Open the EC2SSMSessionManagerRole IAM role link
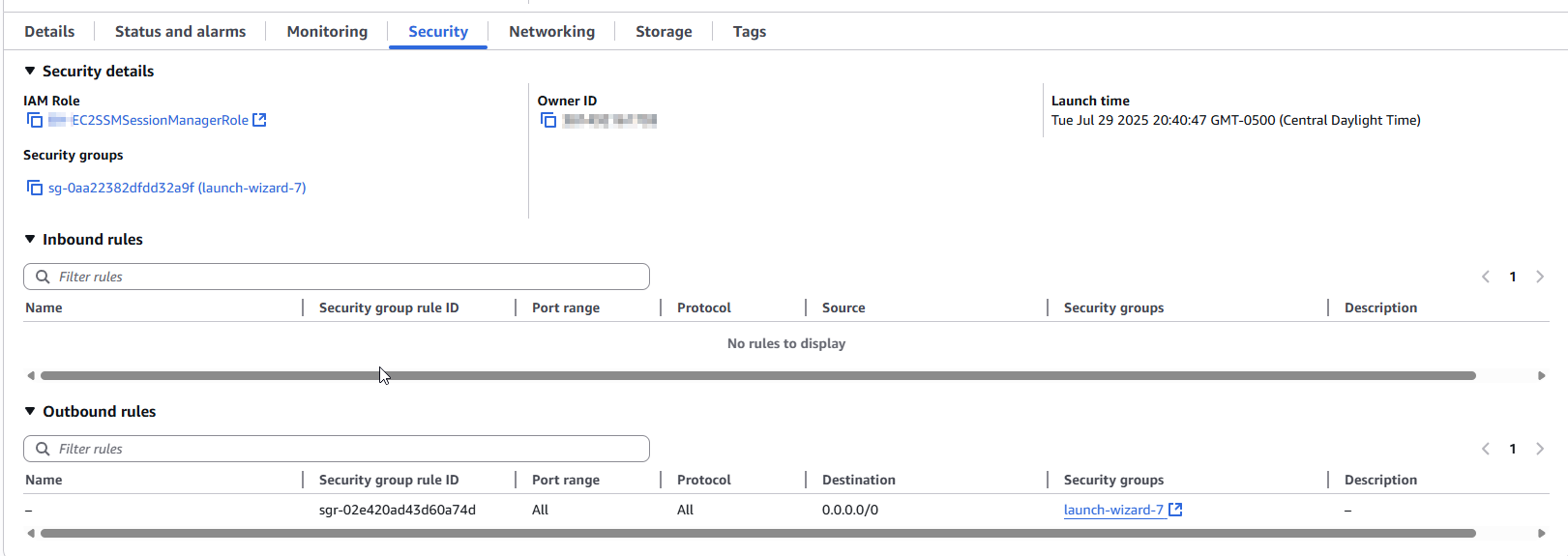The height and width of the screenshot is (556, 1568). [159, 120]
